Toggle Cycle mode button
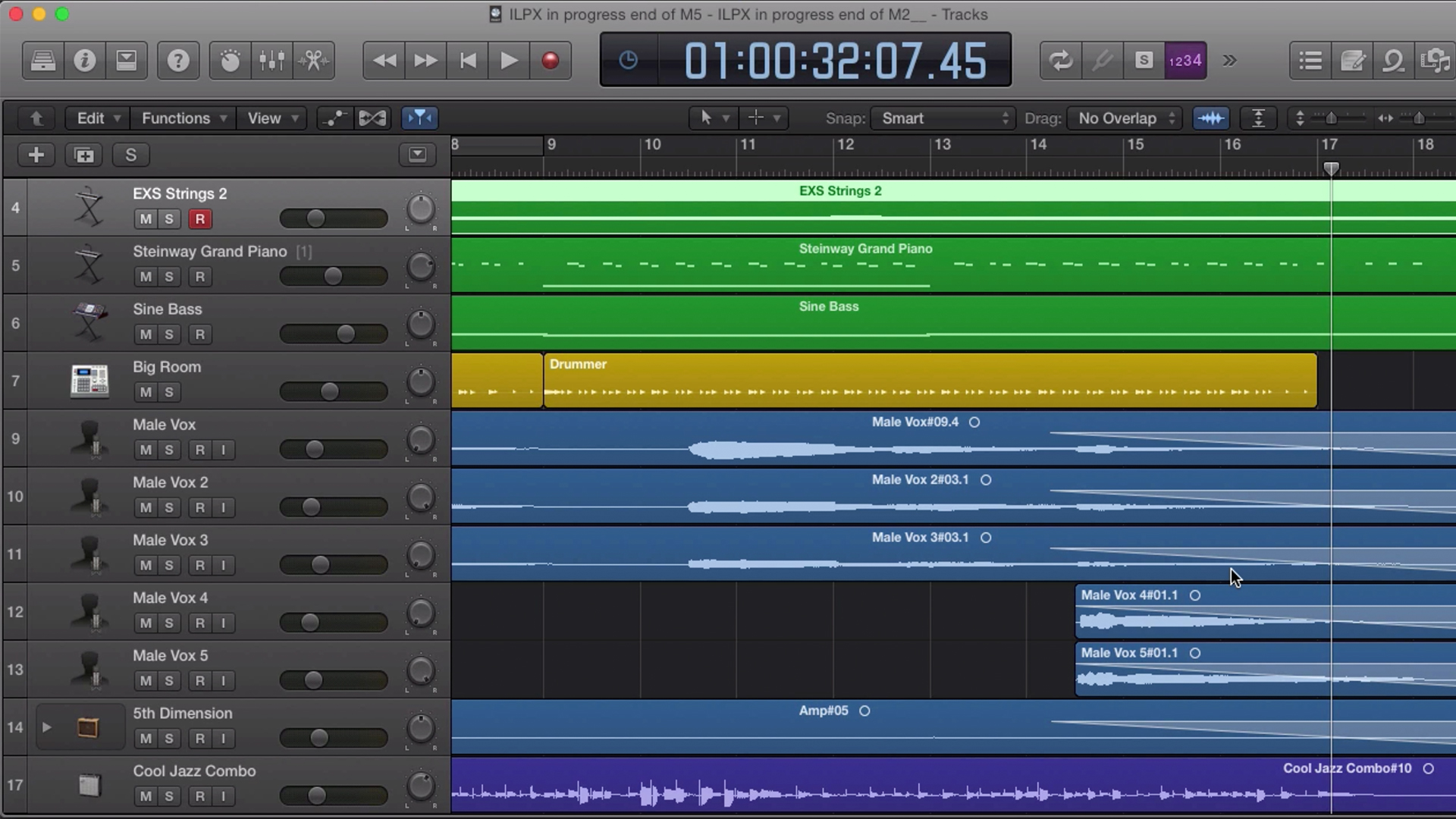This screenshot has height=819, width=1456. (1060, 61)
